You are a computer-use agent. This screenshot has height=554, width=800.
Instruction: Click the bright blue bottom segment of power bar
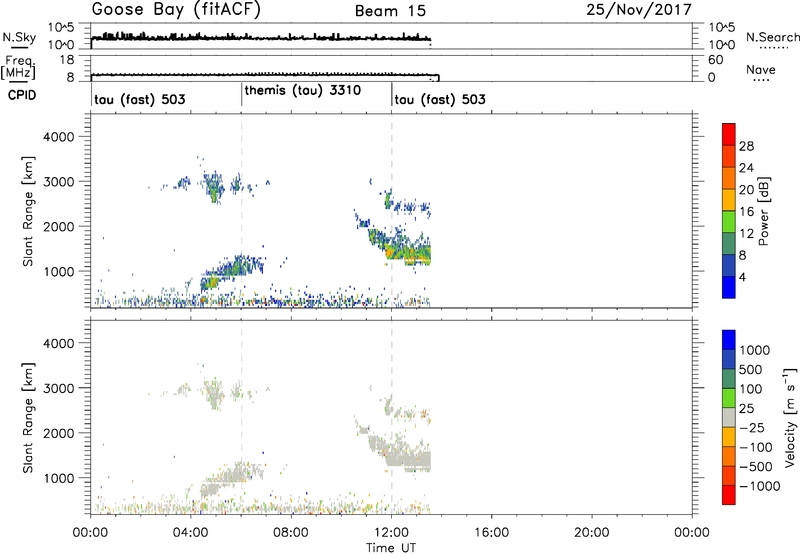coord(729,287)
